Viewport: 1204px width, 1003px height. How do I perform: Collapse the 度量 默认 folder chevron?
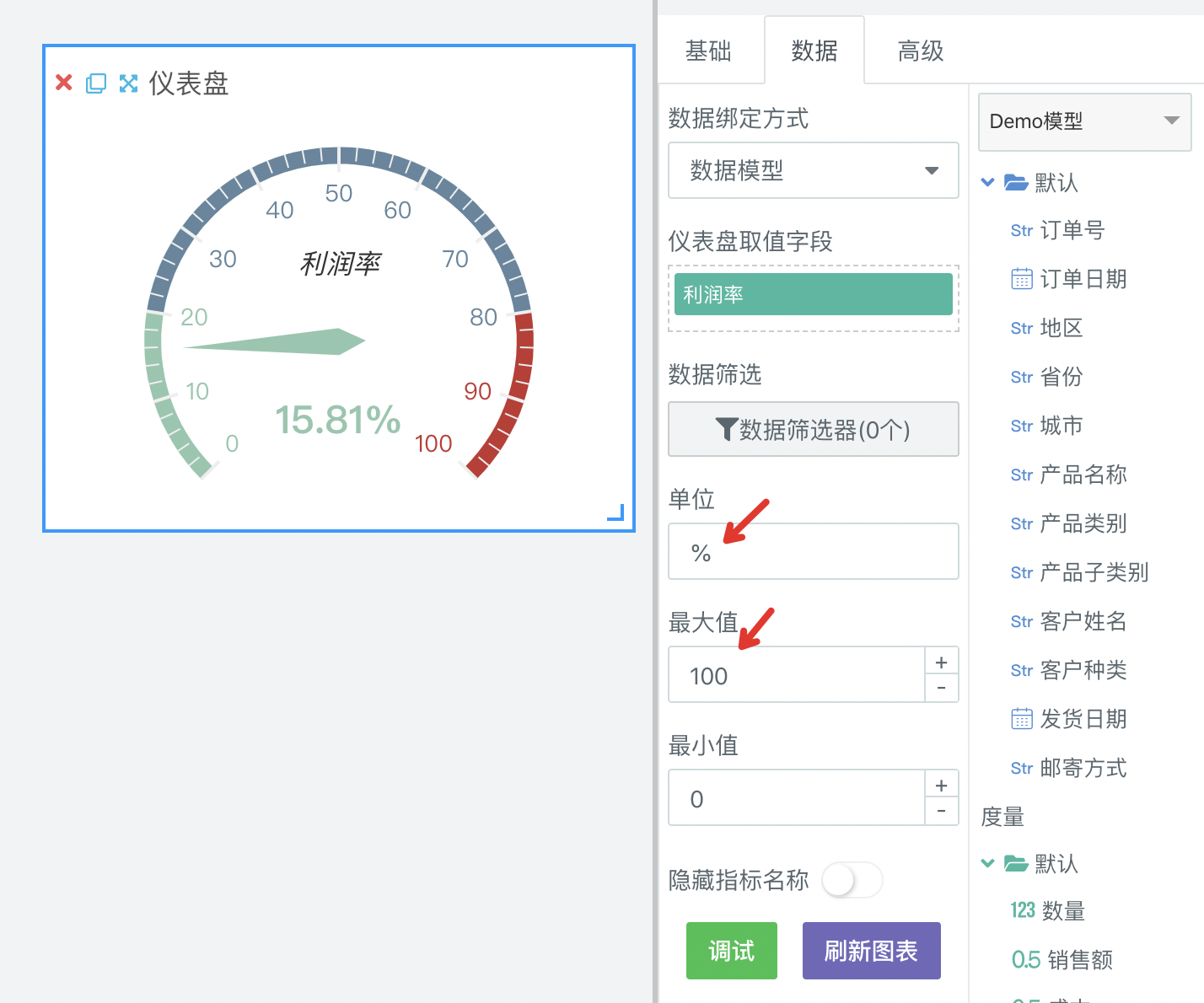pos(988,863)
